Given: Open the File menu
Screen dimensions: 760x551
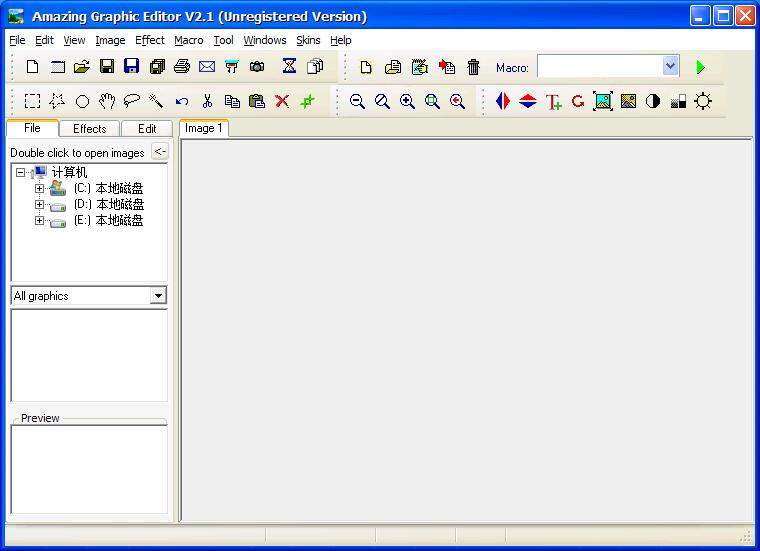Looking at the screenshot, I should tap(17, 40).
